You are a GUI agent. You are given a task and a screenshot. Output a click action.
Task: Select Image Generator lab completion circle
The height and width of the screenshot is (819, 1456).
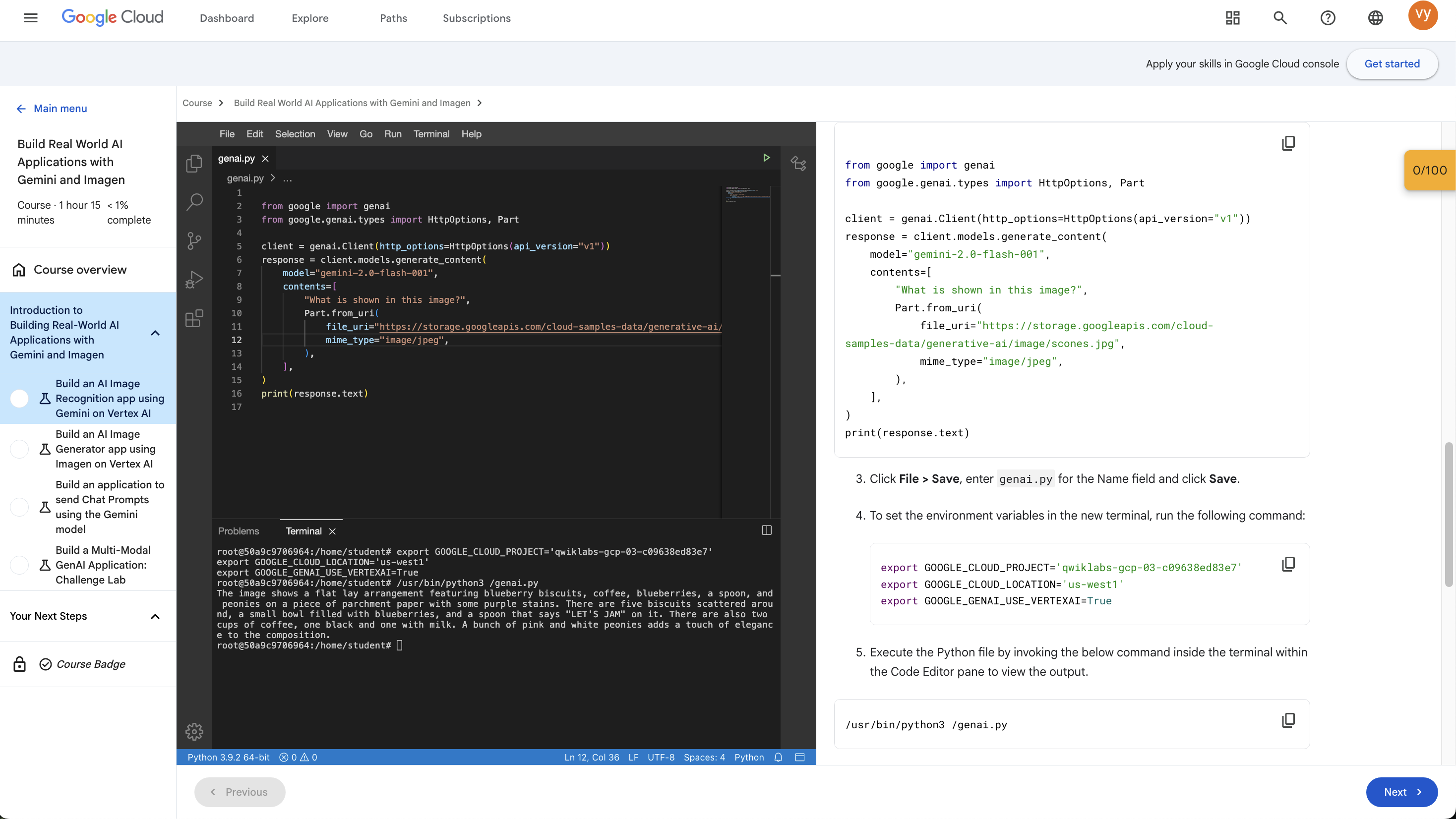(x=20, y=449)
